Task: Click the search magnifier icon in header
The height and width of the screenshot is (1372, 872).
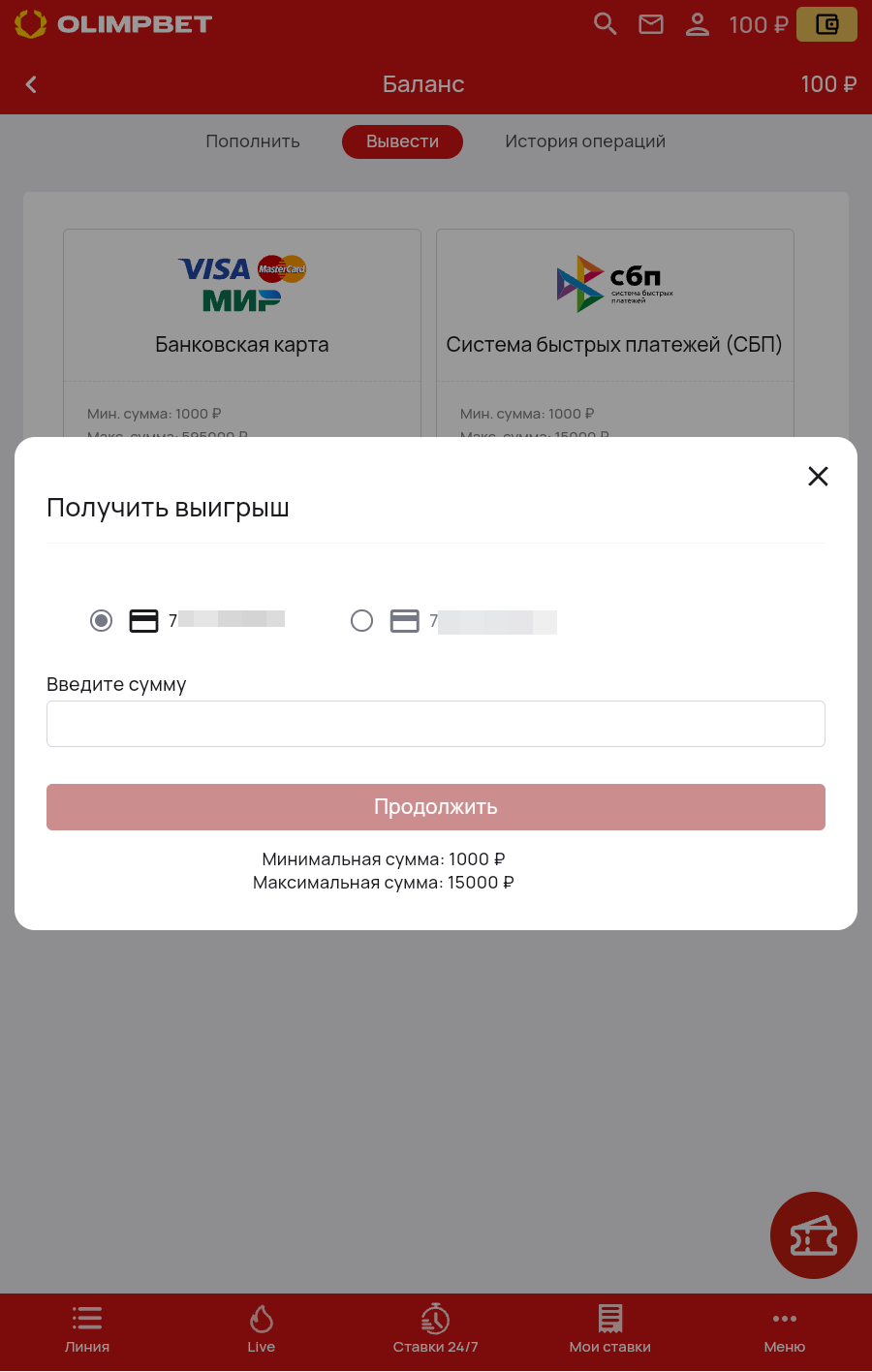Action: 606,24
